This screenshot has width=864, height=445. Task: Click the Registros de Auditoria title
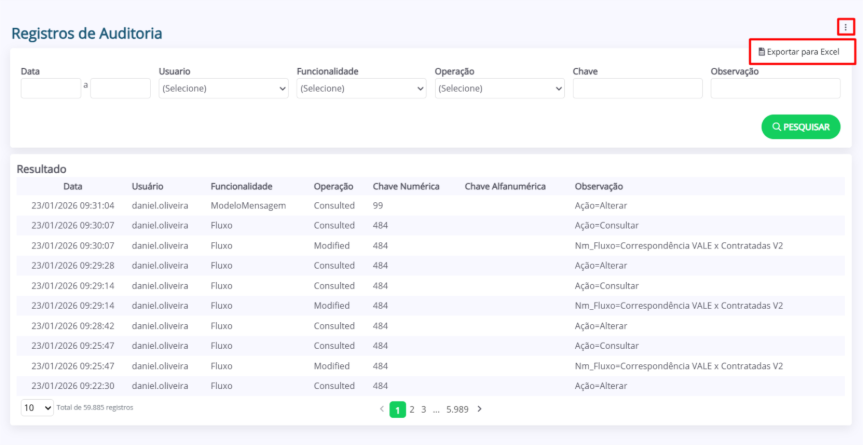pos(87,33)
